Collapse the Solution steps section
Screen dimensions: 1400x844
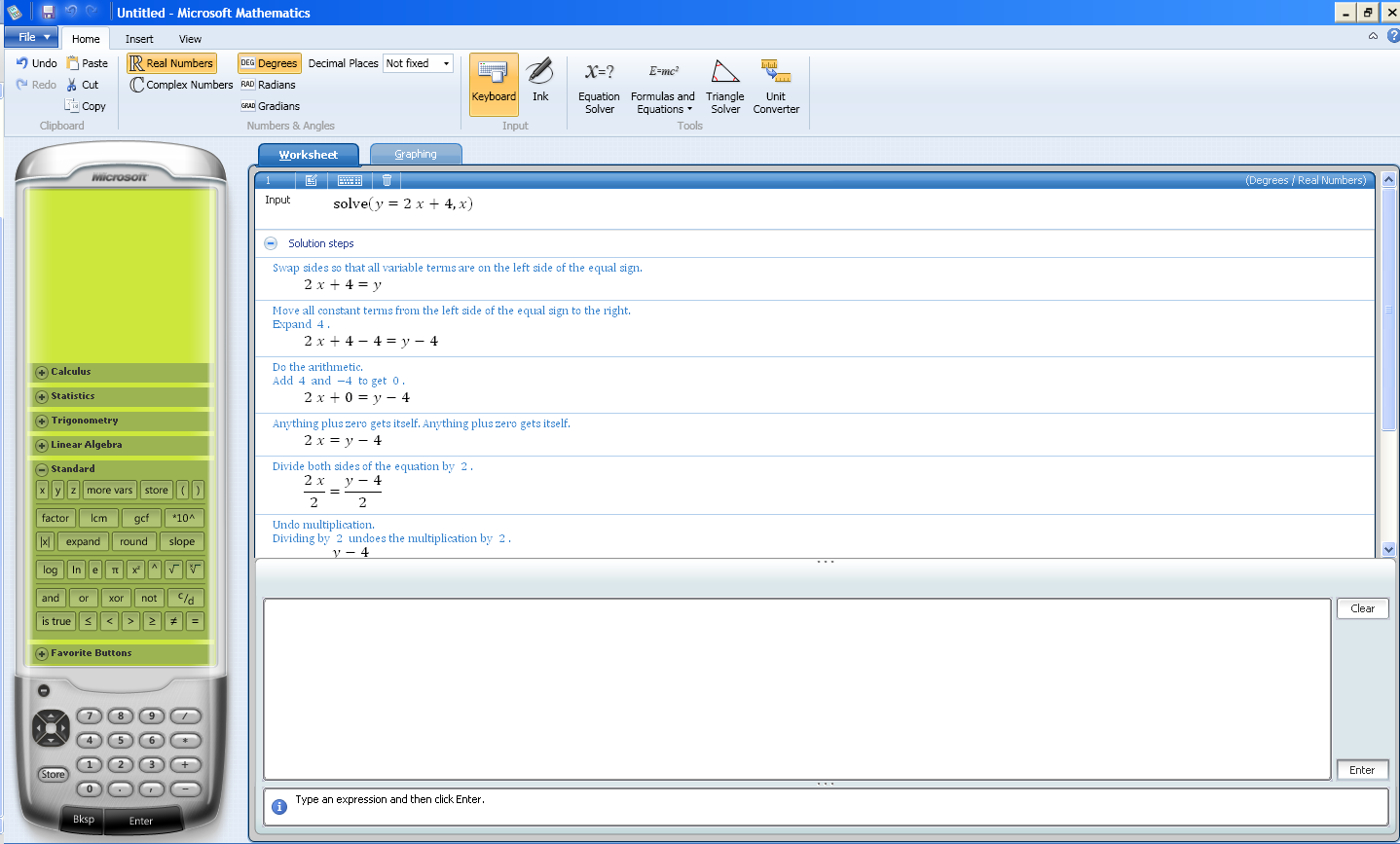pos(271,243)
